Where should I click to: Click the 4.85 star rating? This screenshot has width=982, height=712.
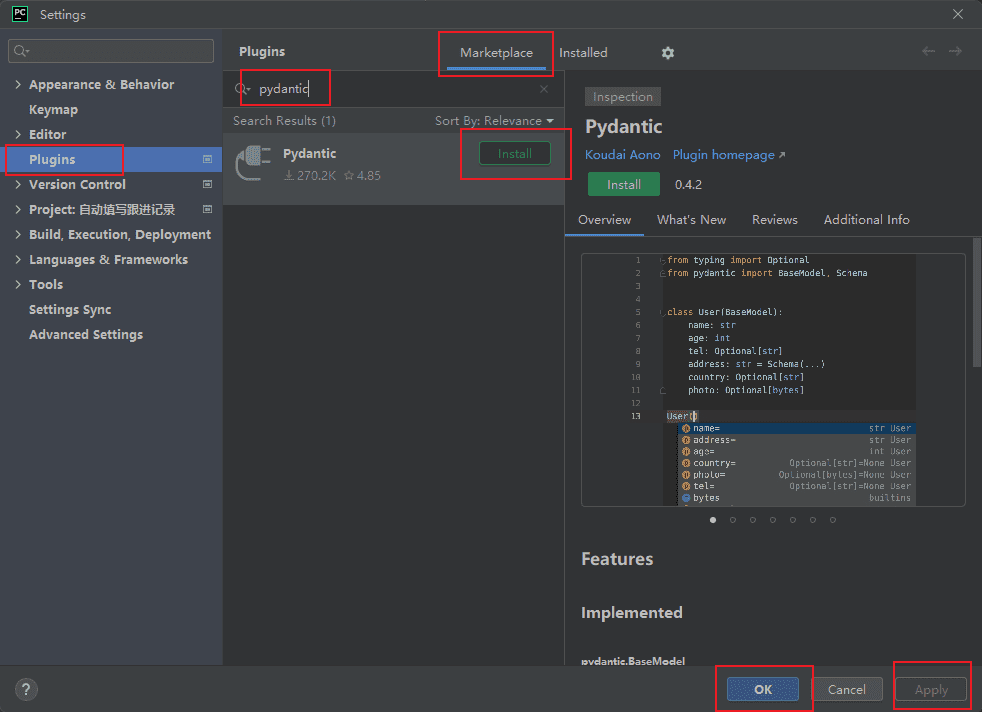point(363,176)
